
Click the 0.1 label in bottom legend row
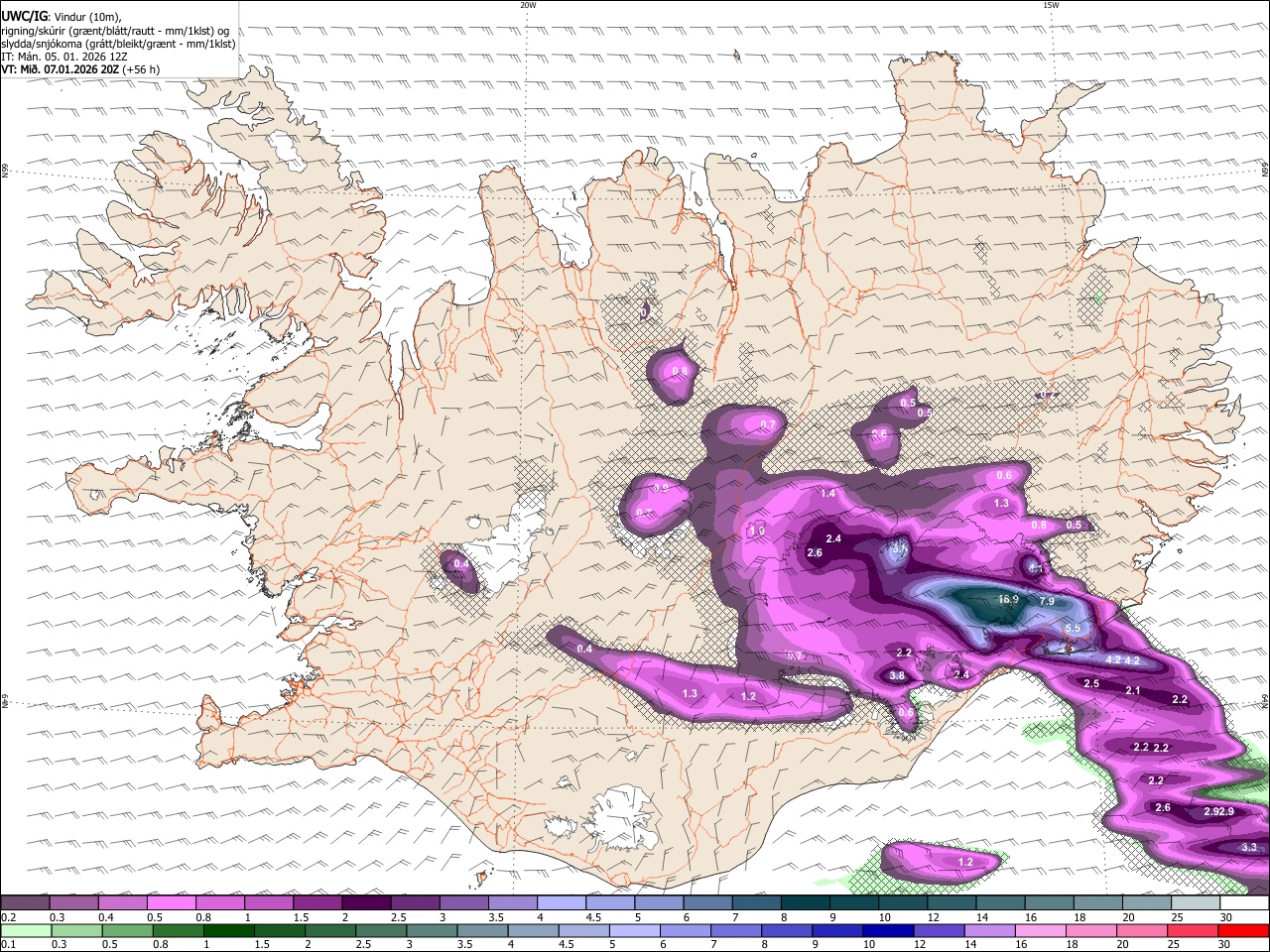8,944
